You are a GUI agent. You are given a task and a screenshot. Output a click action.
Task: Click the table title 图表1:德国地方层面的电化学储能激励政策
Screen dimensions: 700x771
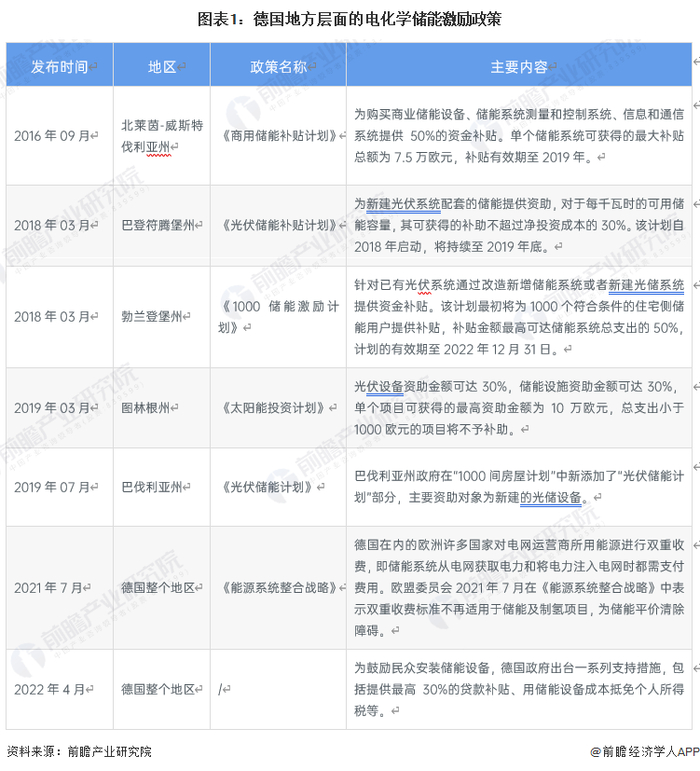tap(349, 19)
